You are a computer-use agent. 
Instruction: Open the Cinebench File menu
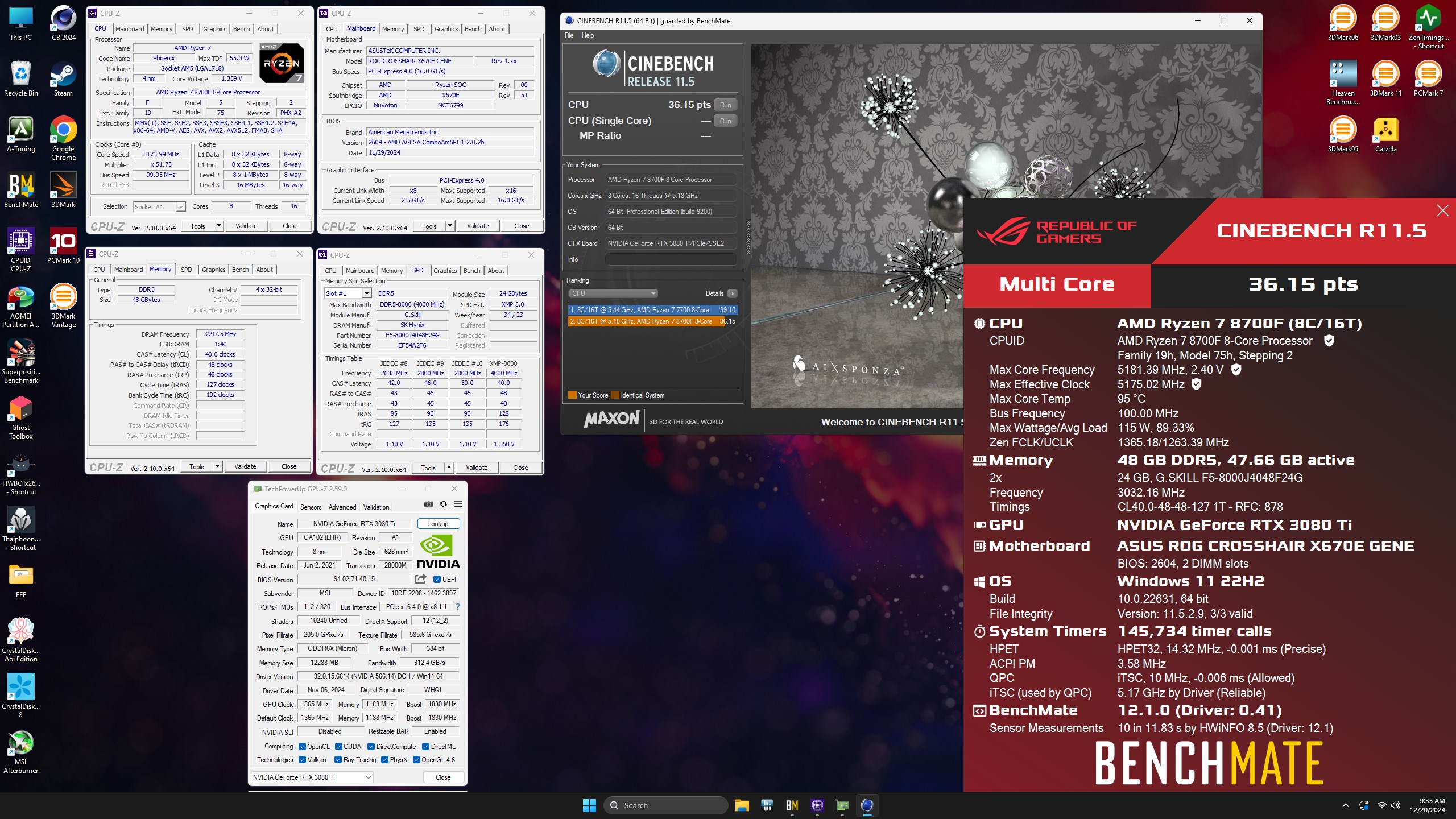pyautogui.click(x=569, y=35)
